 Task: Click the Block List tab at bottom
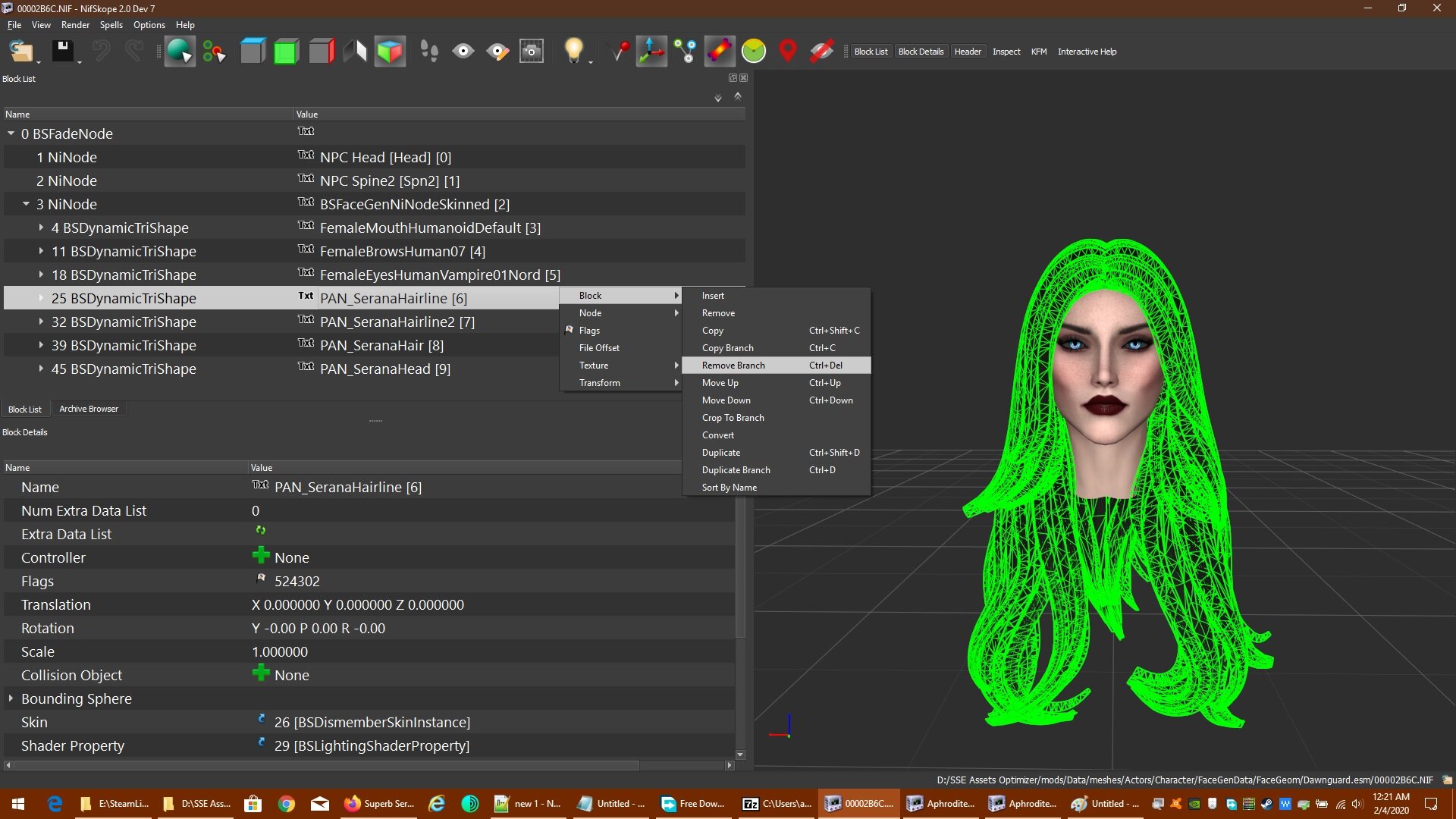(25, 409)
